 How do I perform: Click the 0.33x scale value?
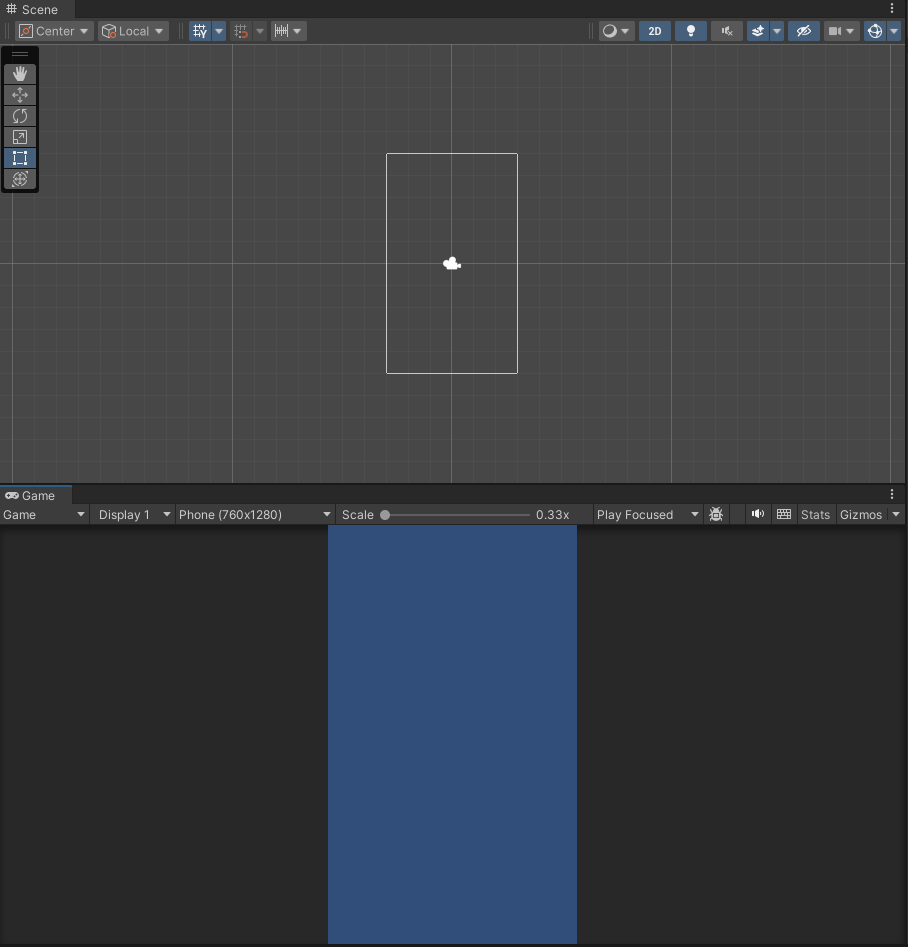click(552, 515)
